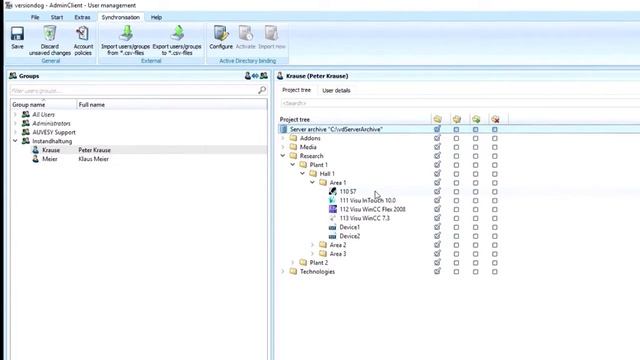Expand the Technologies folder
The width and height of the screenshot is (640, 360).
pyautogui.click(x=283, y=271)
